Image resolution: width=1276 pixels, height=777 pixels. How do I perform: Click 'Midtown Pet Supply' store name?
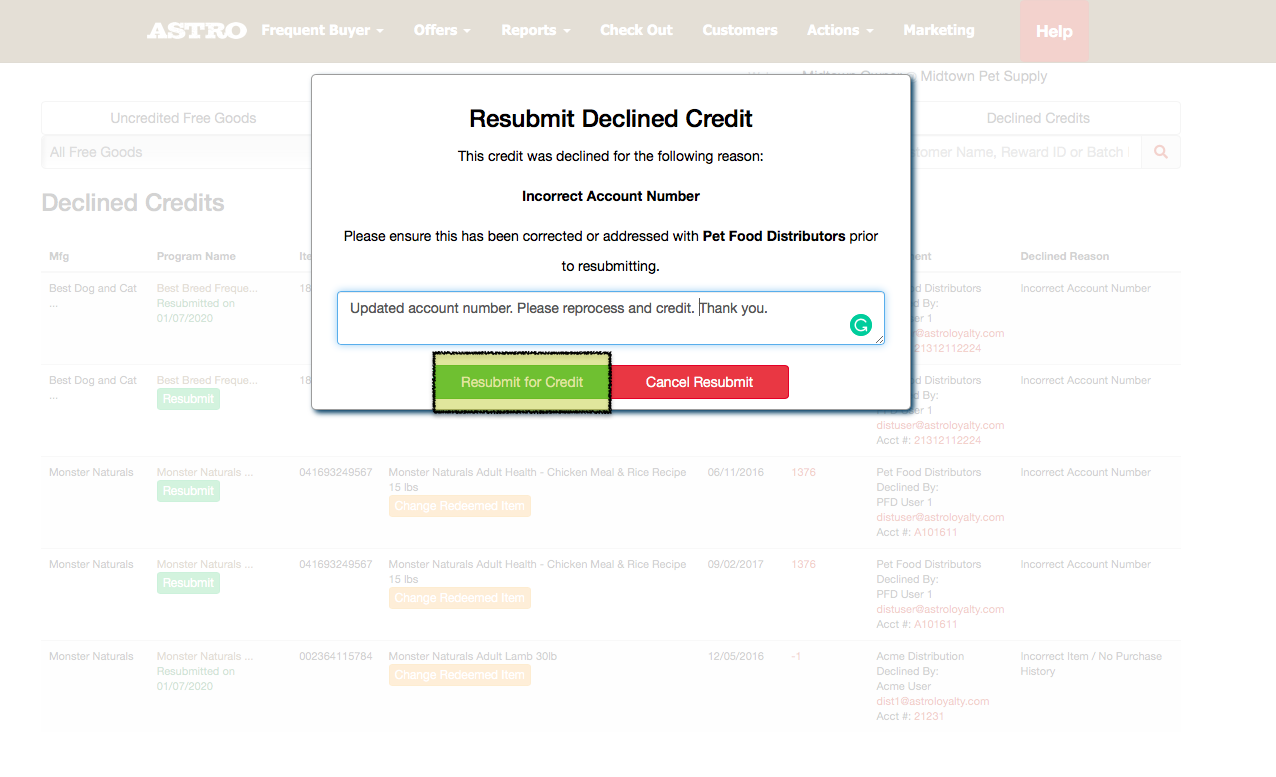(x=984, y=76)
